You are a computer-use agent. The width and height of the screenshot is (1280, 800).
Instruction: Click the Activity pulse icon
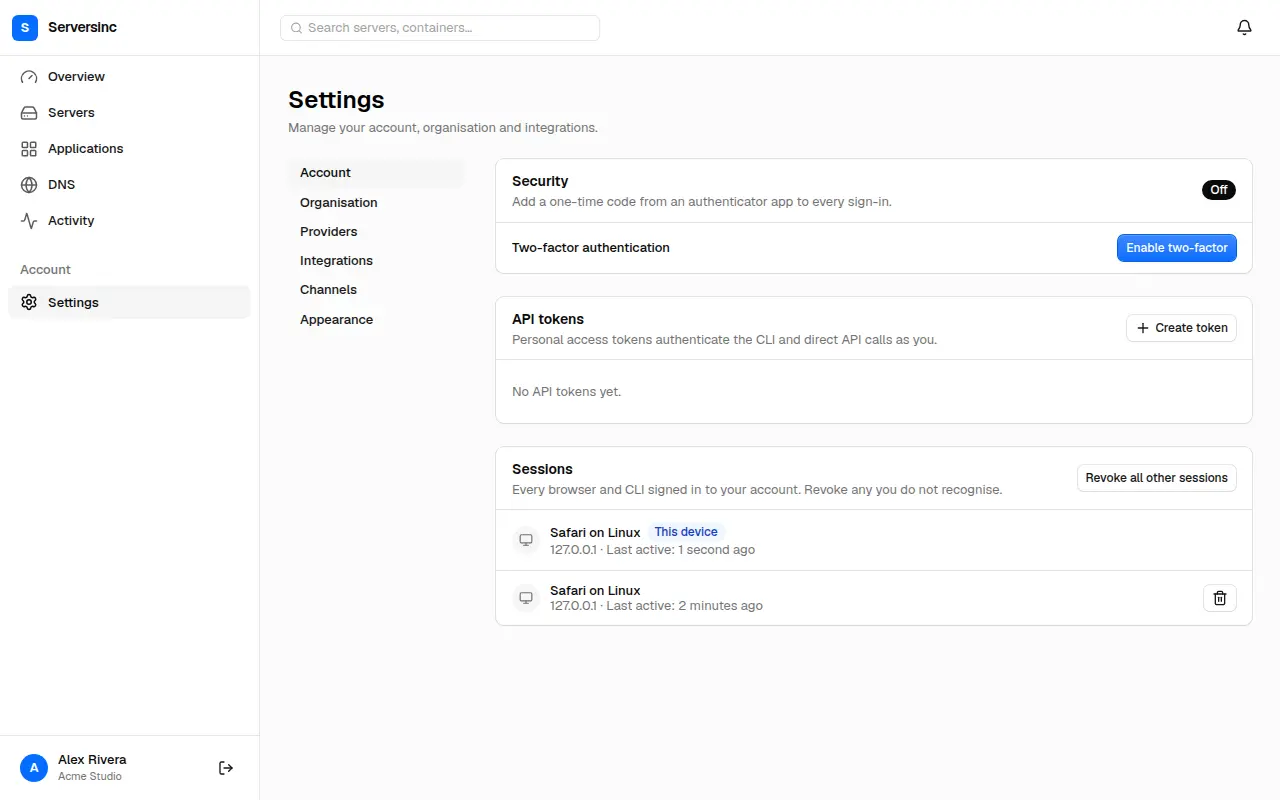tap(29, 221)
